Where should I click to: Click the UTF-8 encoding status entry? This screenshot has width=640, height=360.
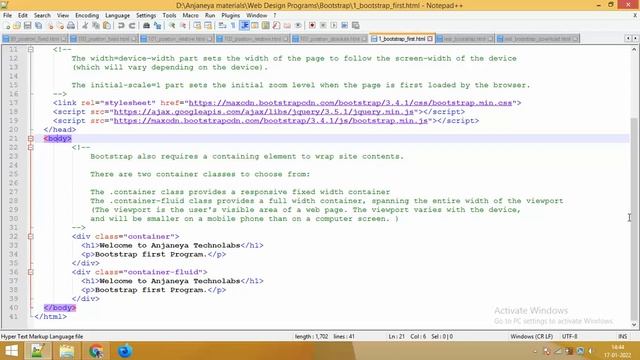(x=569, y=337)
